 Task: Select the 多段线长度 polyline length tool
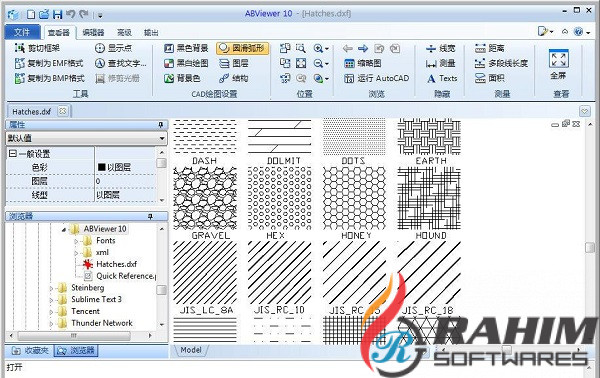501,63
